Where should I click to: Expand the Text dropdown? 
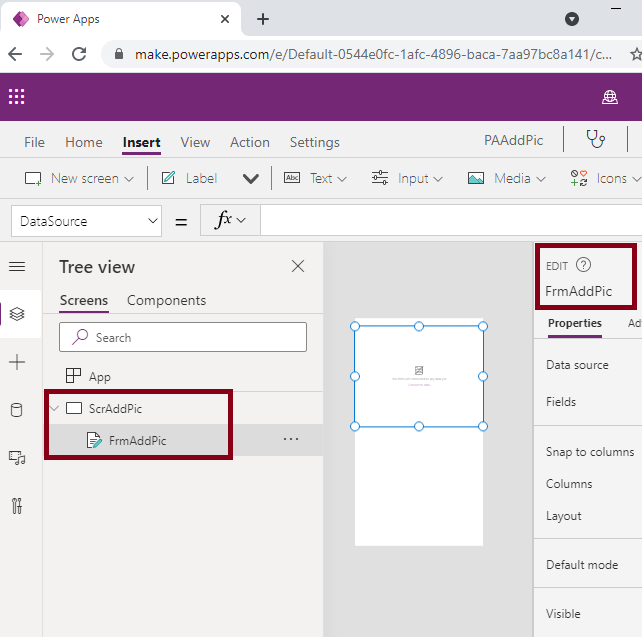click(x=342, y=179)
